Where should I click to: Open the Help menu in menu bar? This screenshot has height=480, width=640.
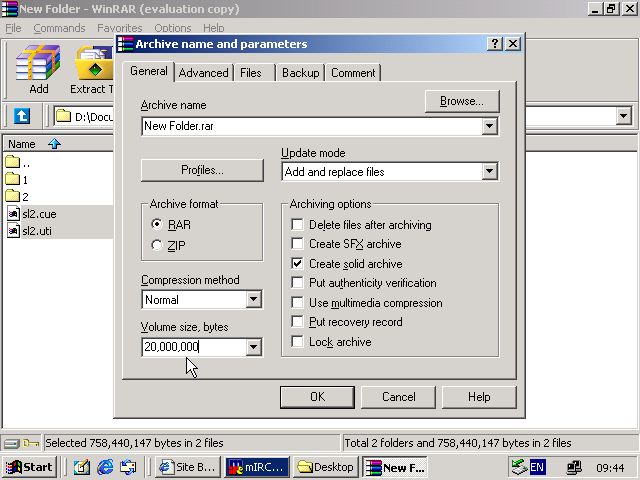point(213,28)
